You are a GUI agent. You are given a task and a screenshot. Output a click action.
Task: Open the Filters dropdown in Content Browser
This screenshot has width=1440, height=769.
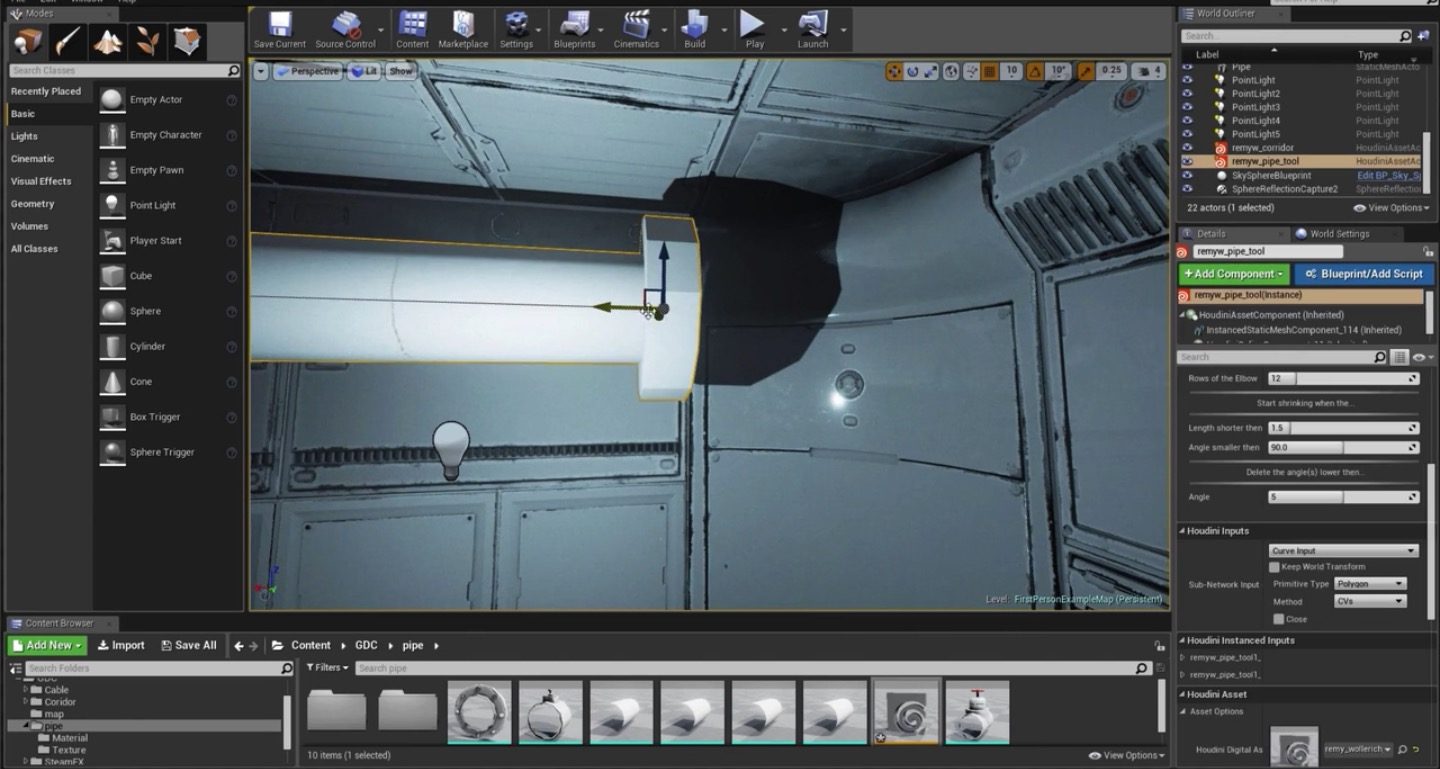327,668
